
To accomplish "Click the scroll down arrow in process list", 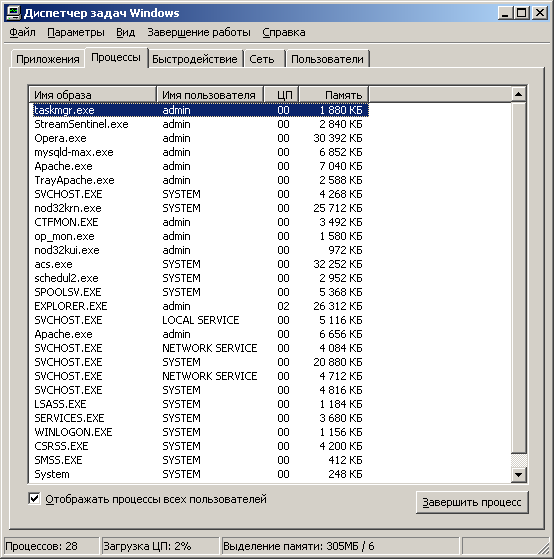I will point(518,475).
